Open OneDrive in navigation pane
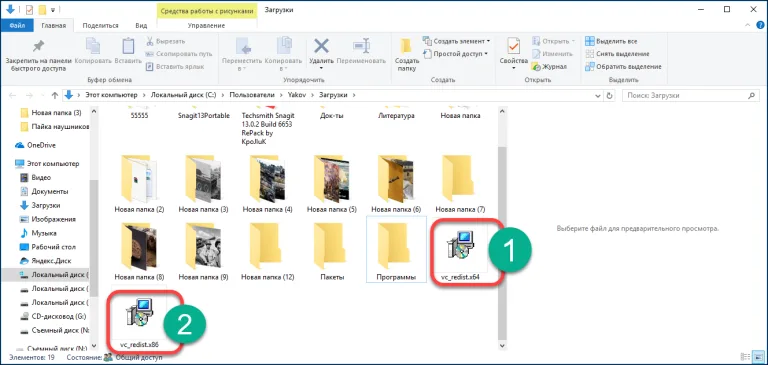This screenshot has height=365, width=768. 36,146
